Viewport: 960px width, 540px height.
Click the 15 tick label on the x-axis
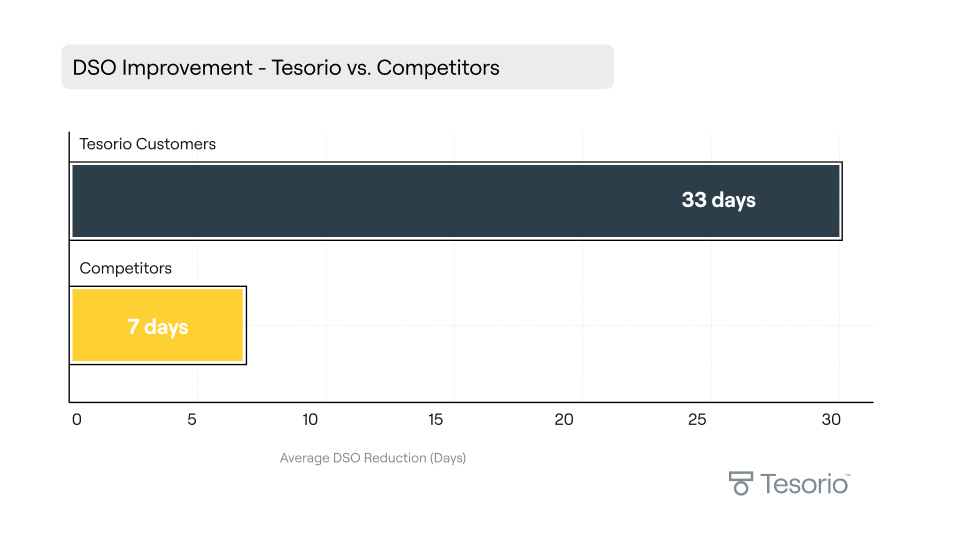[x=435, y=420]
